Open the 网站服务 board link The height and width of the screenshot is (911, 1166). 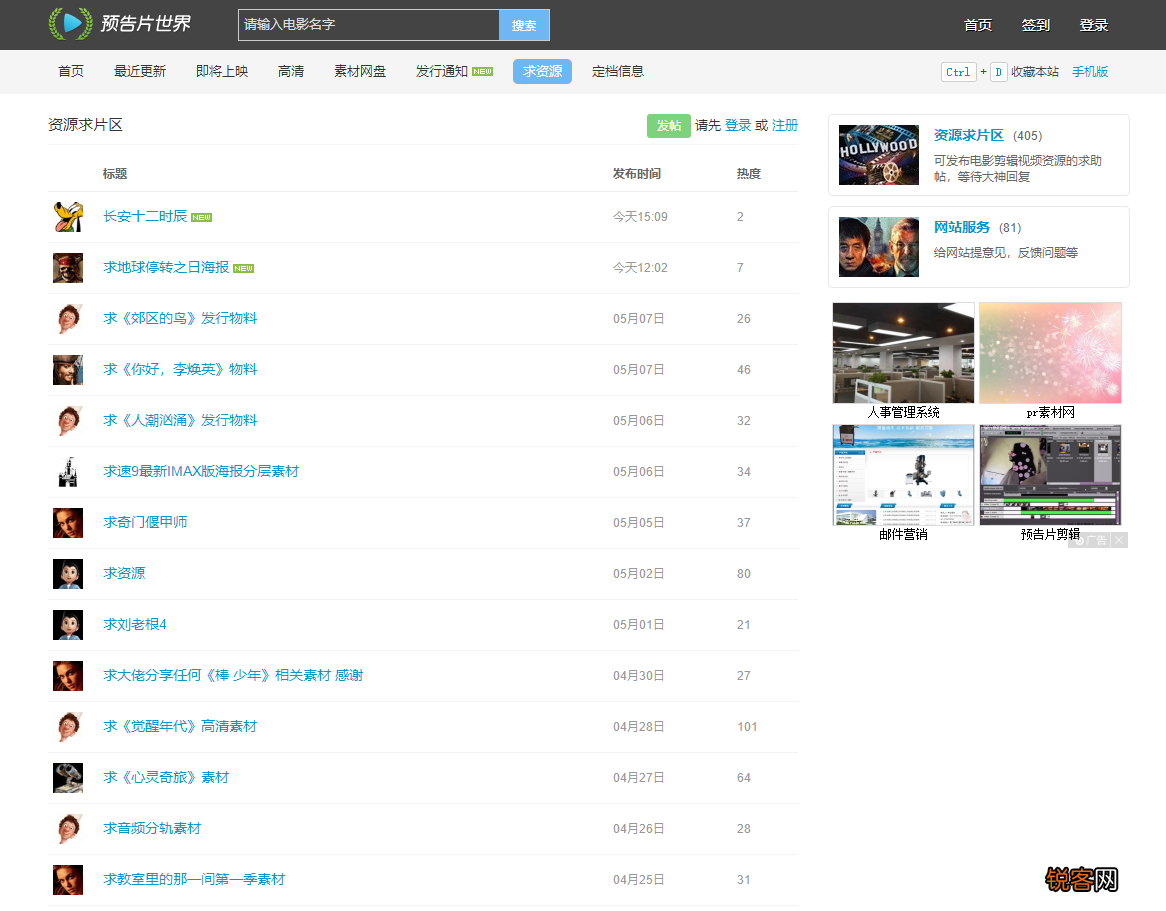coord(962,228)
